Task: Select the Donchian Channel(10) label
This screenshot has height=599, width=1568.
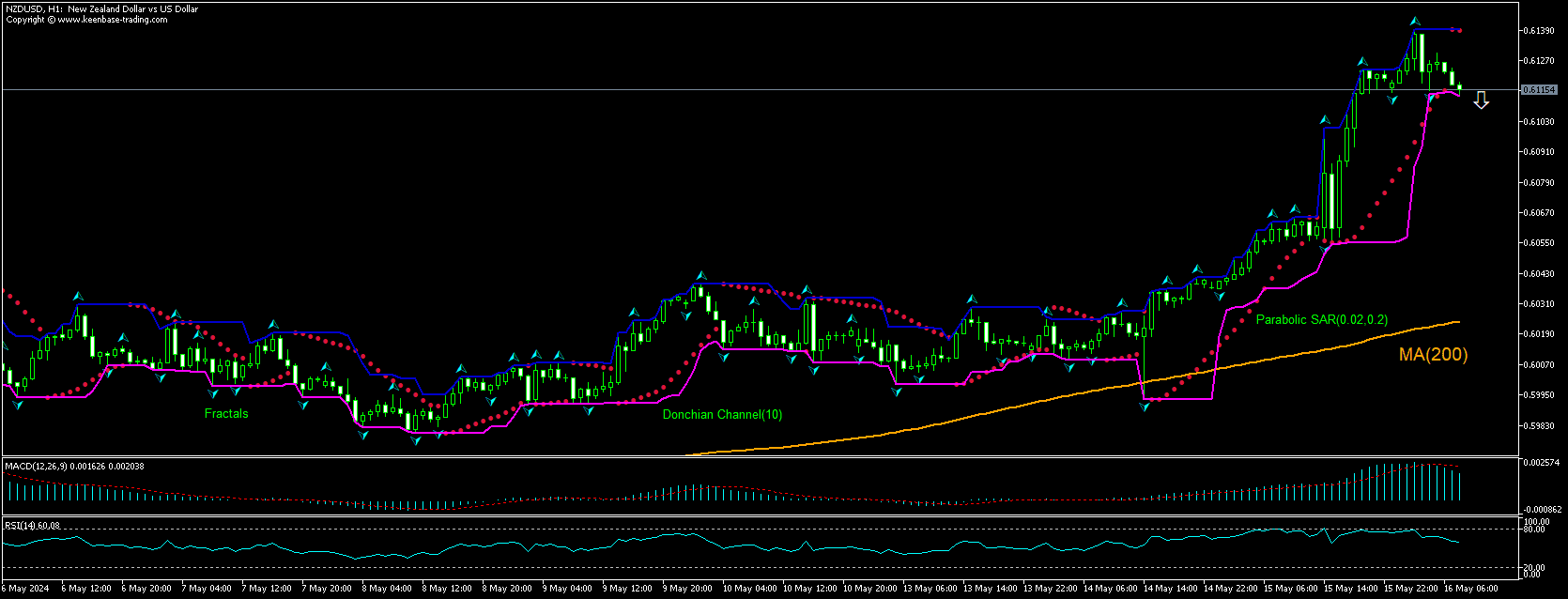Action: tap(722, 414)
